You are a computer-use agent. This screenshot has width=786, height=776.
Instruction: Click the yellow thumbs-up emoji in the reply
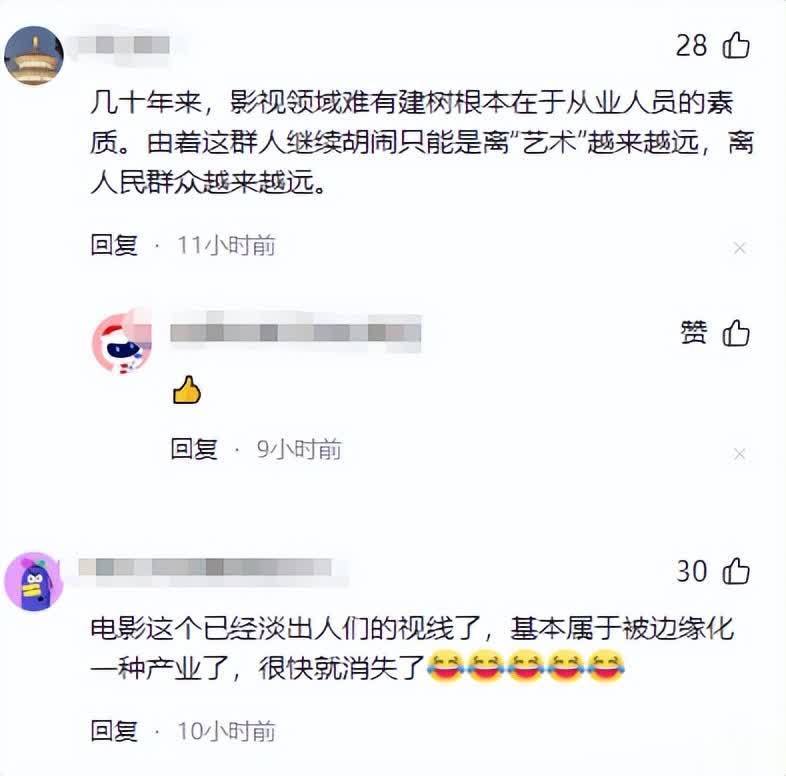(186, 390)
